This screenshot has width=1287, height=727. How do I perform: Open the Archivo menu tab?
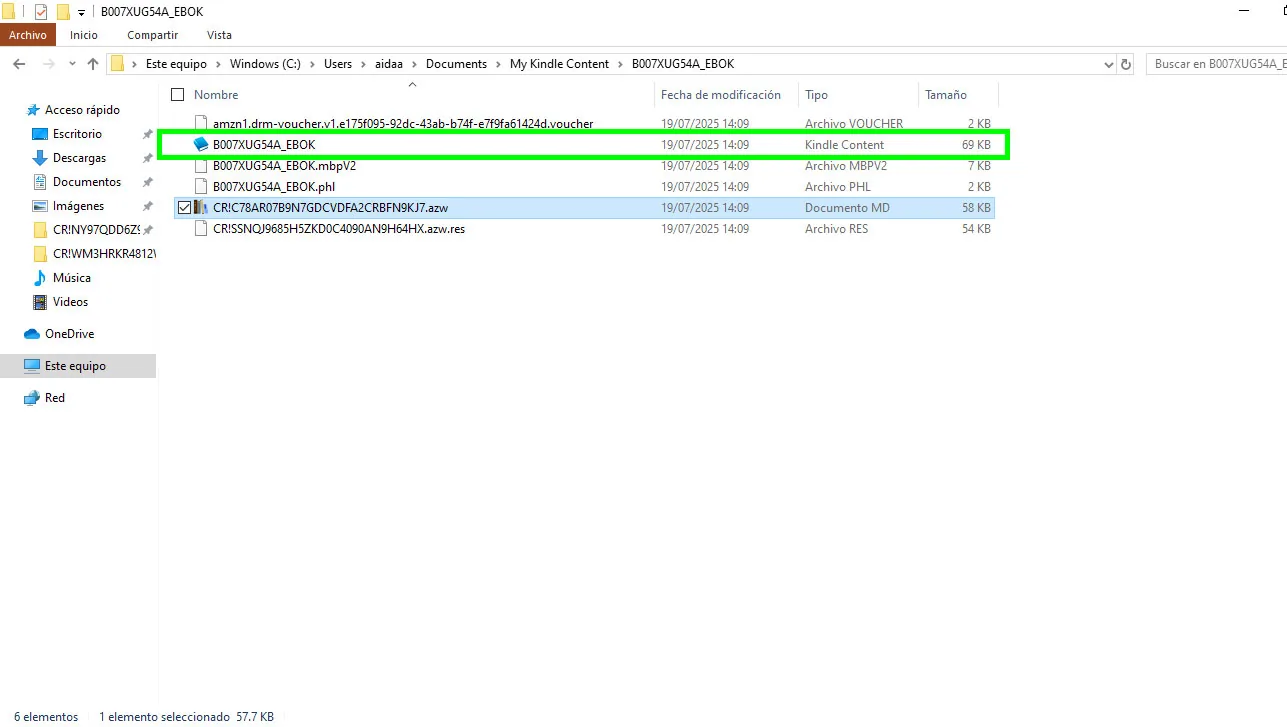click(28, 35)
